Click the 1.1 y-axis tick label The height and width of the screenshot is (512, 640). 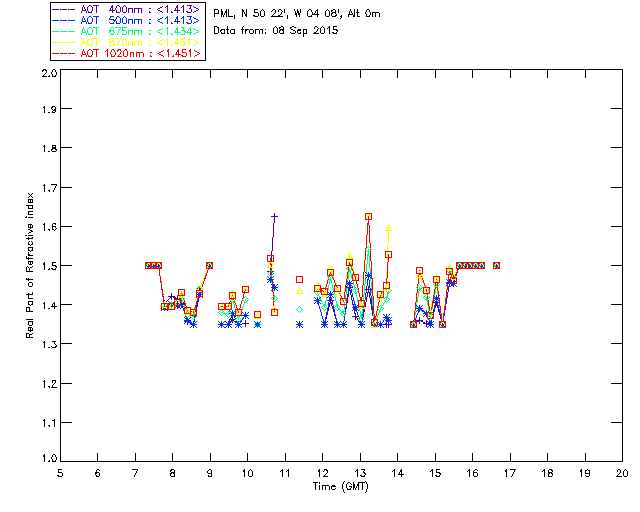pyautogui.click(x=49, y=423)
